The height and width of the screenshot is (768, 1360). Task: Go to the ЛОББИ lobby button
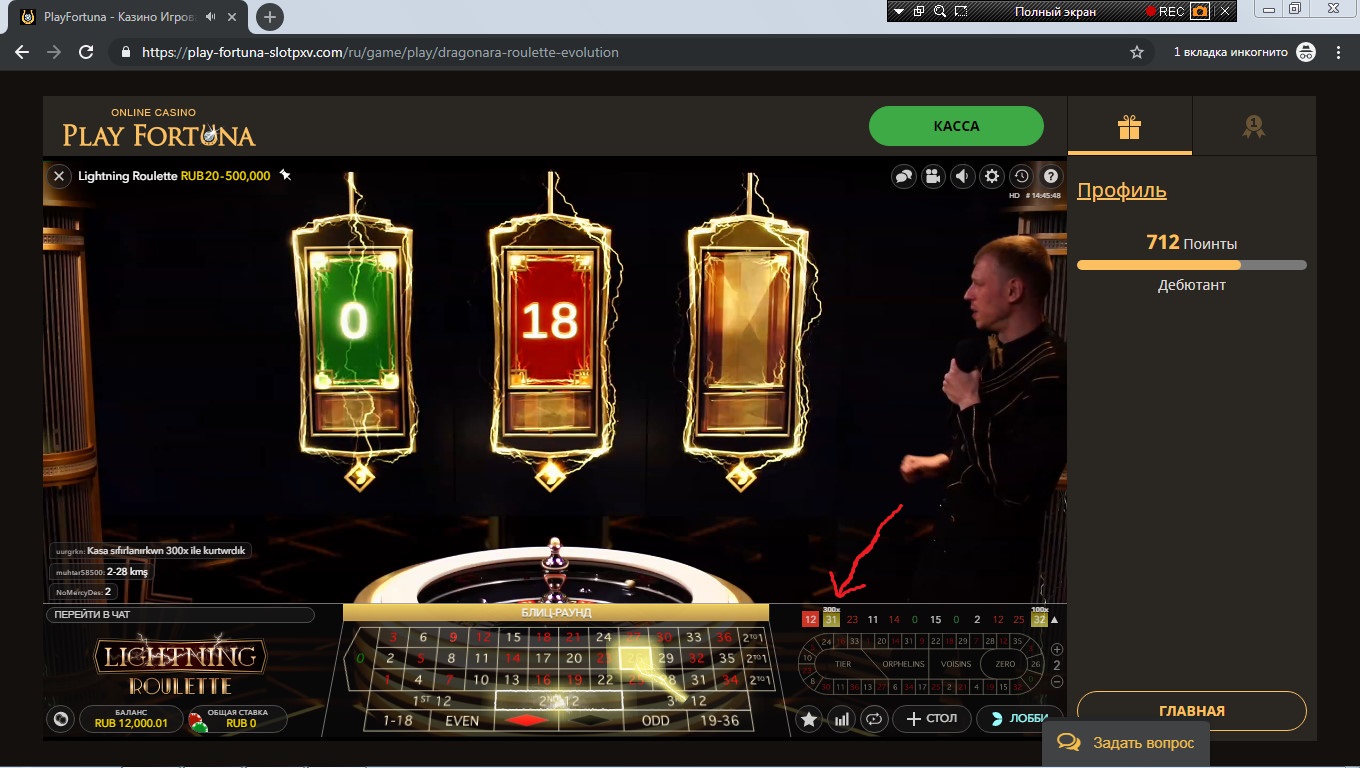pyautogui.click(x=1019, y=718)
